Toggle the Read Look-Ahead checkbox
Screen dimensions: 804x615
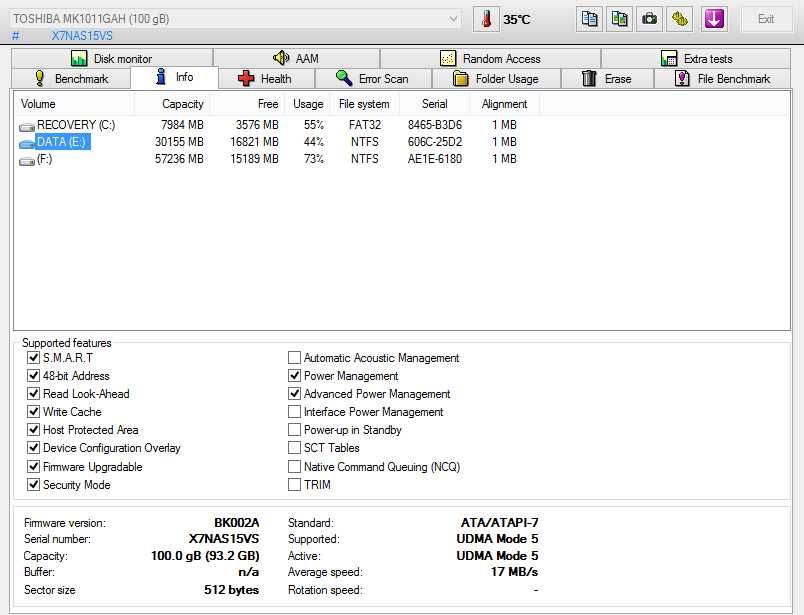[33, 393]
